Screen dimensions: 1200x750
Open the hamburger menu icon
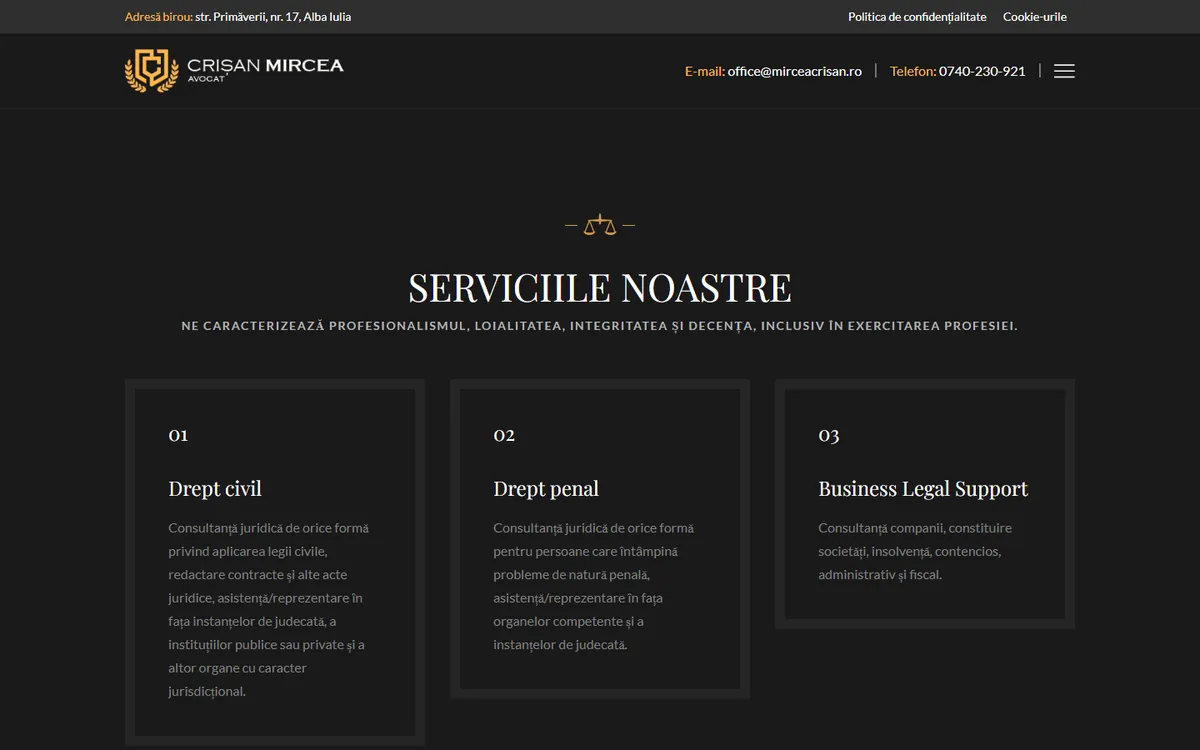[x=1064, y=71]
